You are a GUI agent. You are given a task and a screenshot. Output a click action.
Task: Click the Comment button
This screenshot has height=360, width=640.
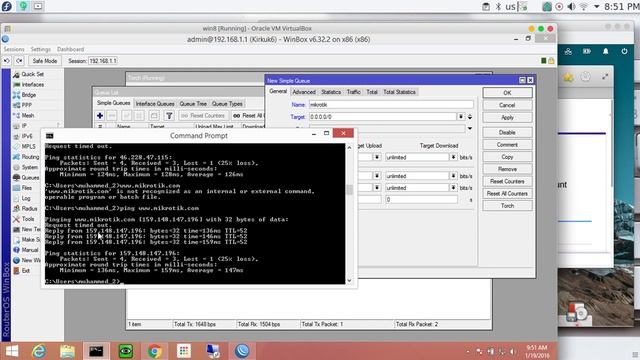click(507, 145)
